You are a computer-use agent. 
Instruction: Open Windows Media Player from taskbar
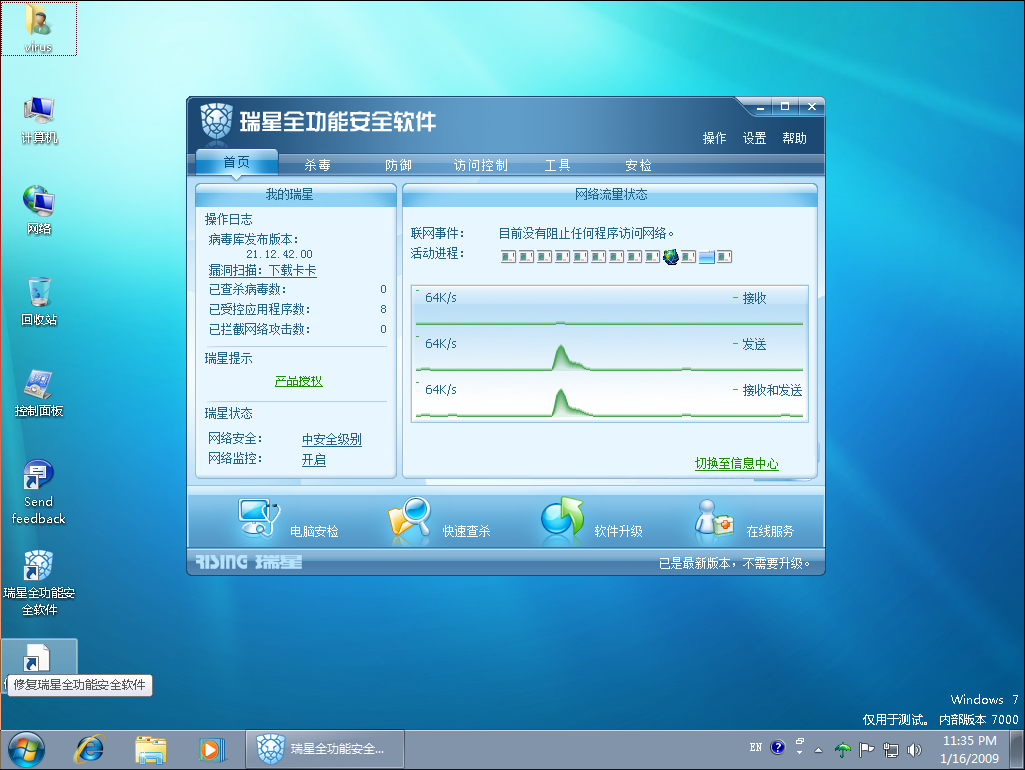click(x=210, y=748)
